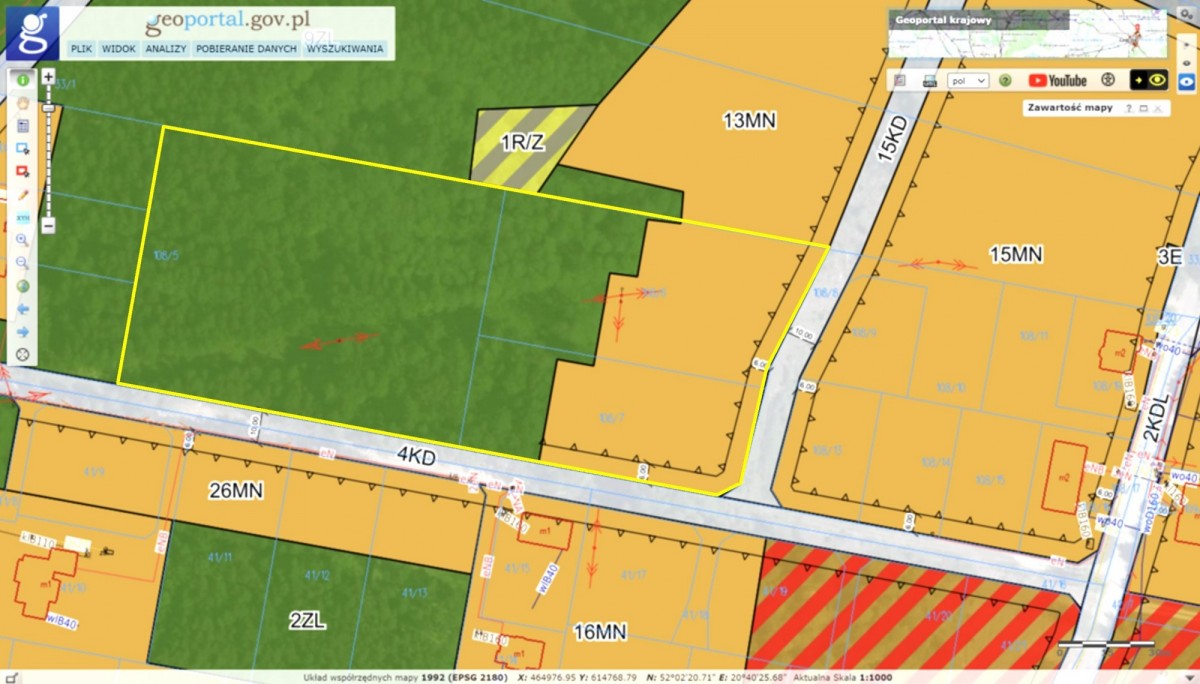Click the zoom-out magnifier tool
1200x684 pixels.
click(22, 263)
